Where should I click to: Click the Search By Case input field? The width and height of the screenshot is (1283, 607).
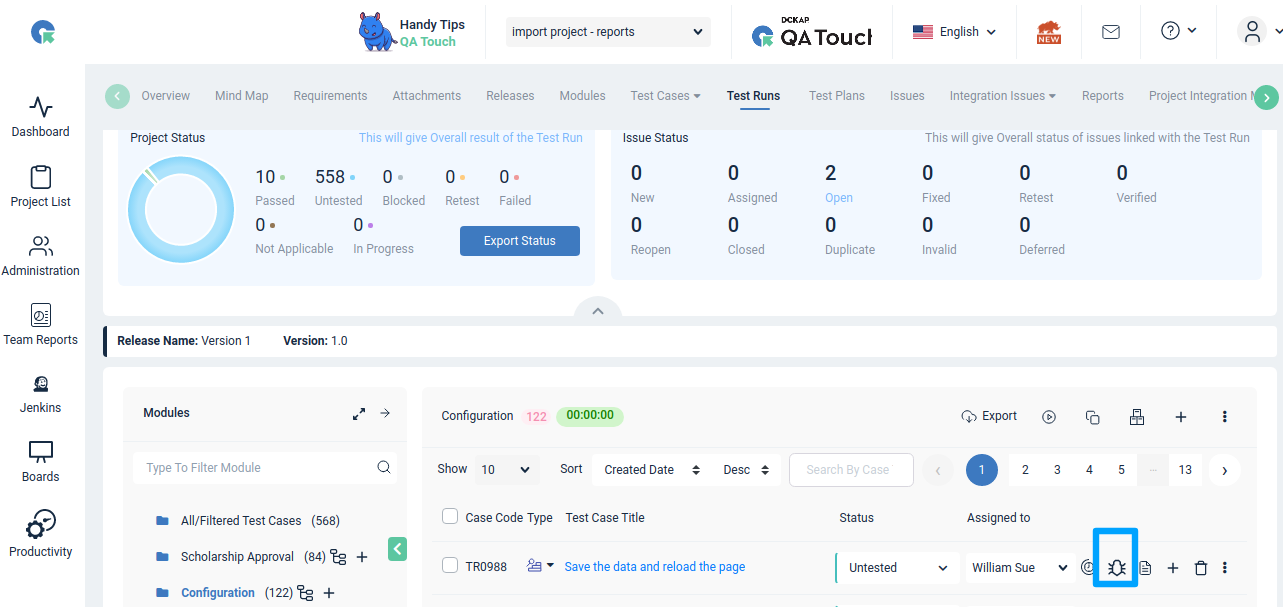[x=851, y=470]
